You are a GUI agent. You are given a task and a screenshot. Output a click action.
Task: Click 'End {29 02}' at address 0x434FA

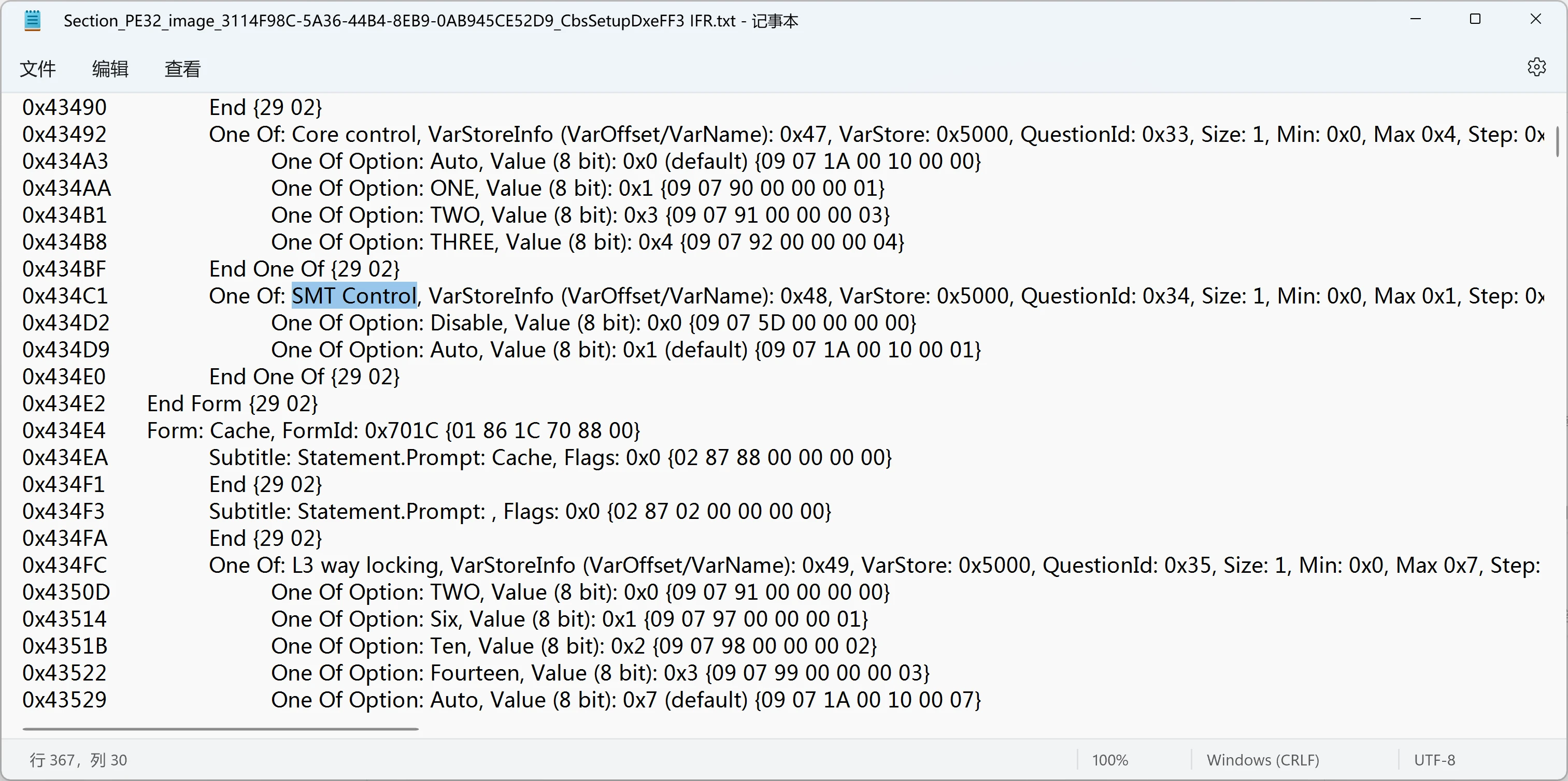[x=265, y=538]
